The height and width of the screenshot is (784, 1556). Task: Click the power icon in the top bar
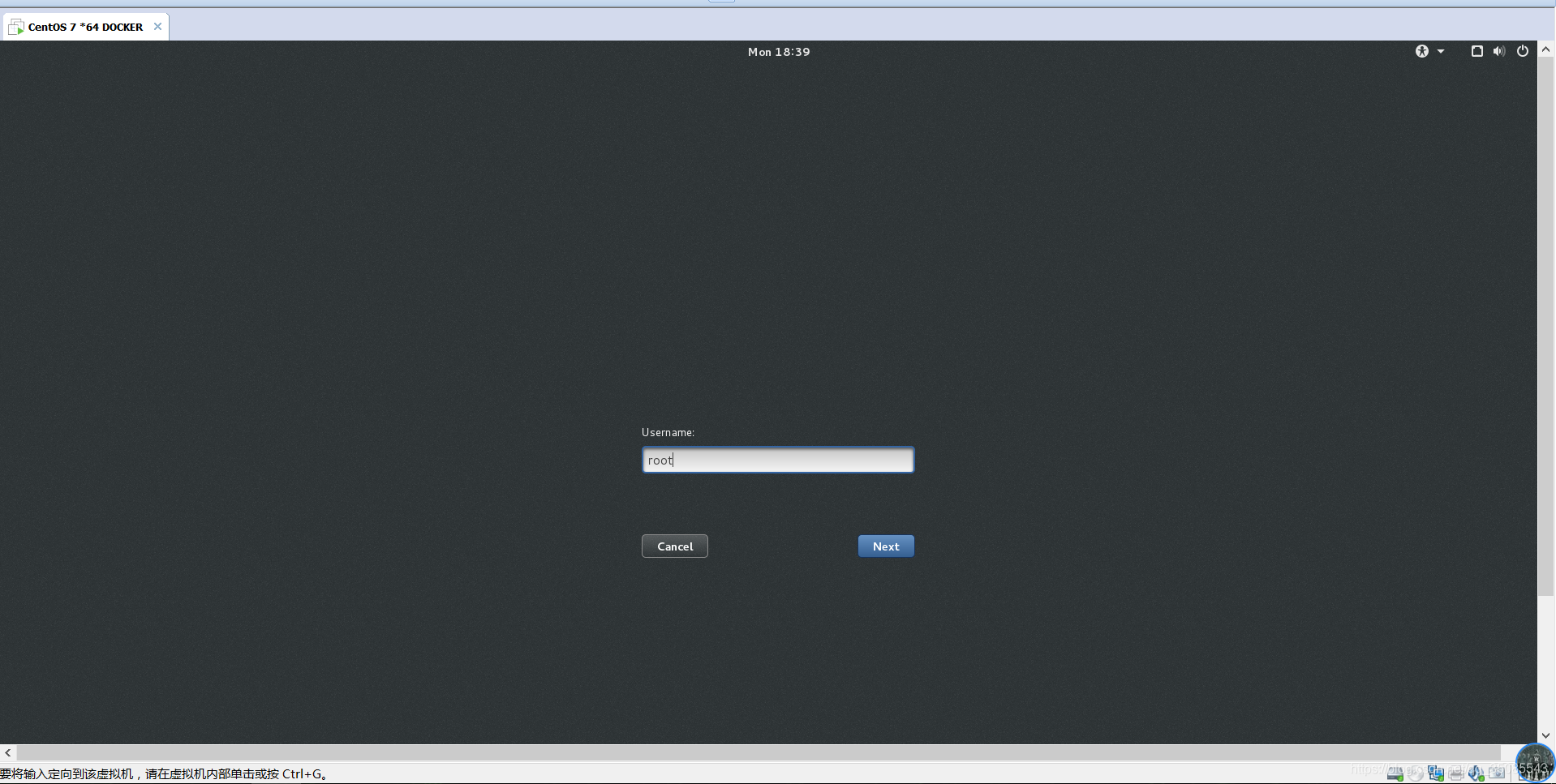(1523, 51)
